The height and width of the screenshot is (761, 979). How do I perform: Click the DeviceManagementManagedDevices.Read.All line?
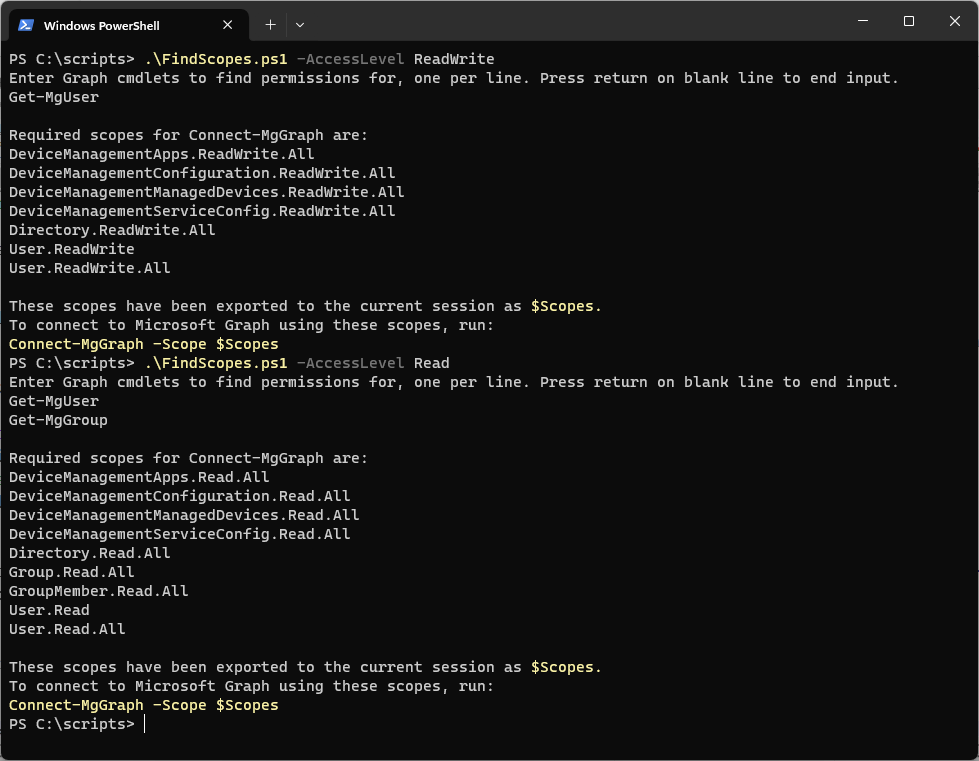[184, 515]
